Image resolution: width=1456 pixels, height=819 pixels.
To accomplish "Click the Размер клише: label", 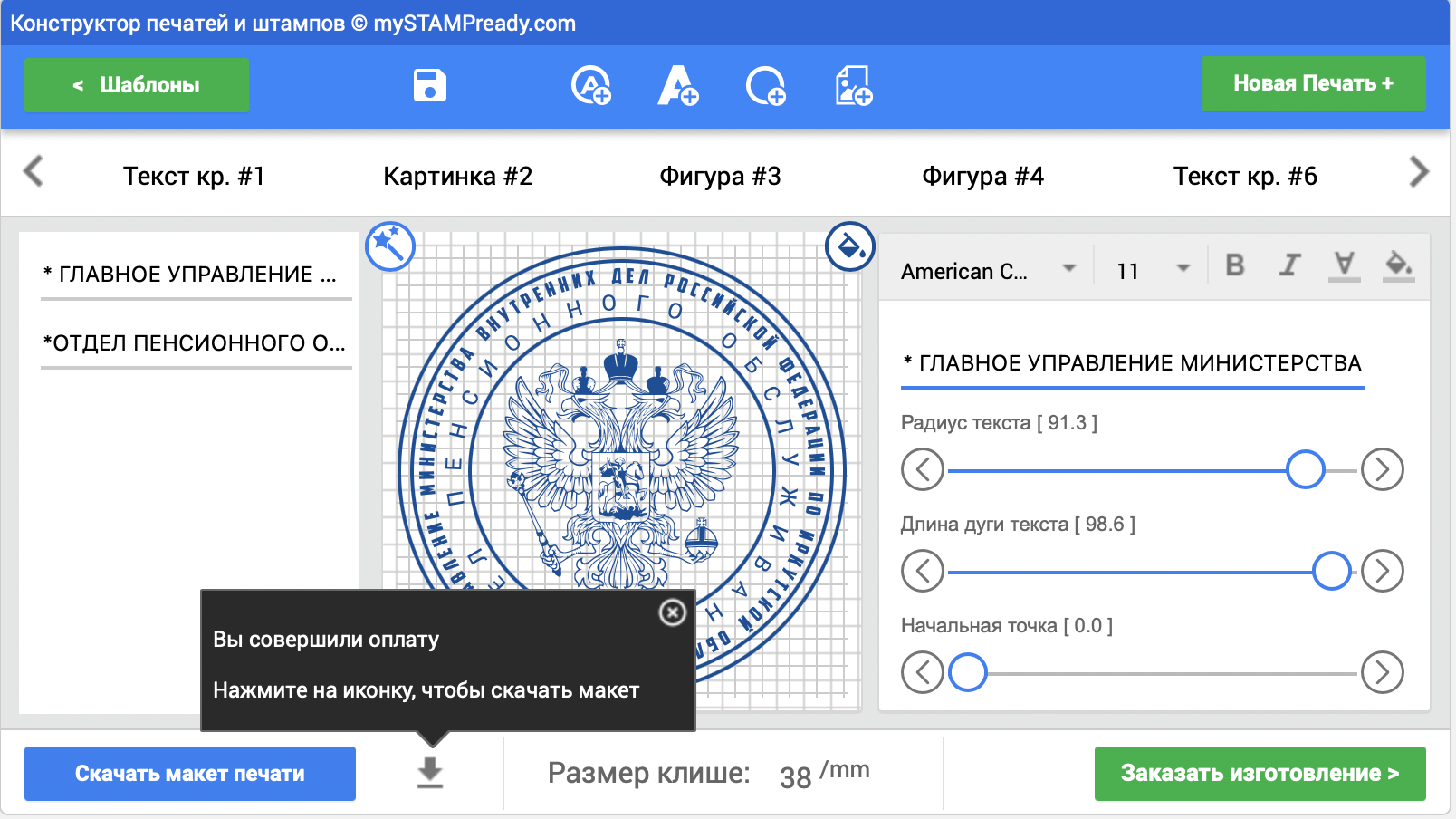I will pos(649,773).
